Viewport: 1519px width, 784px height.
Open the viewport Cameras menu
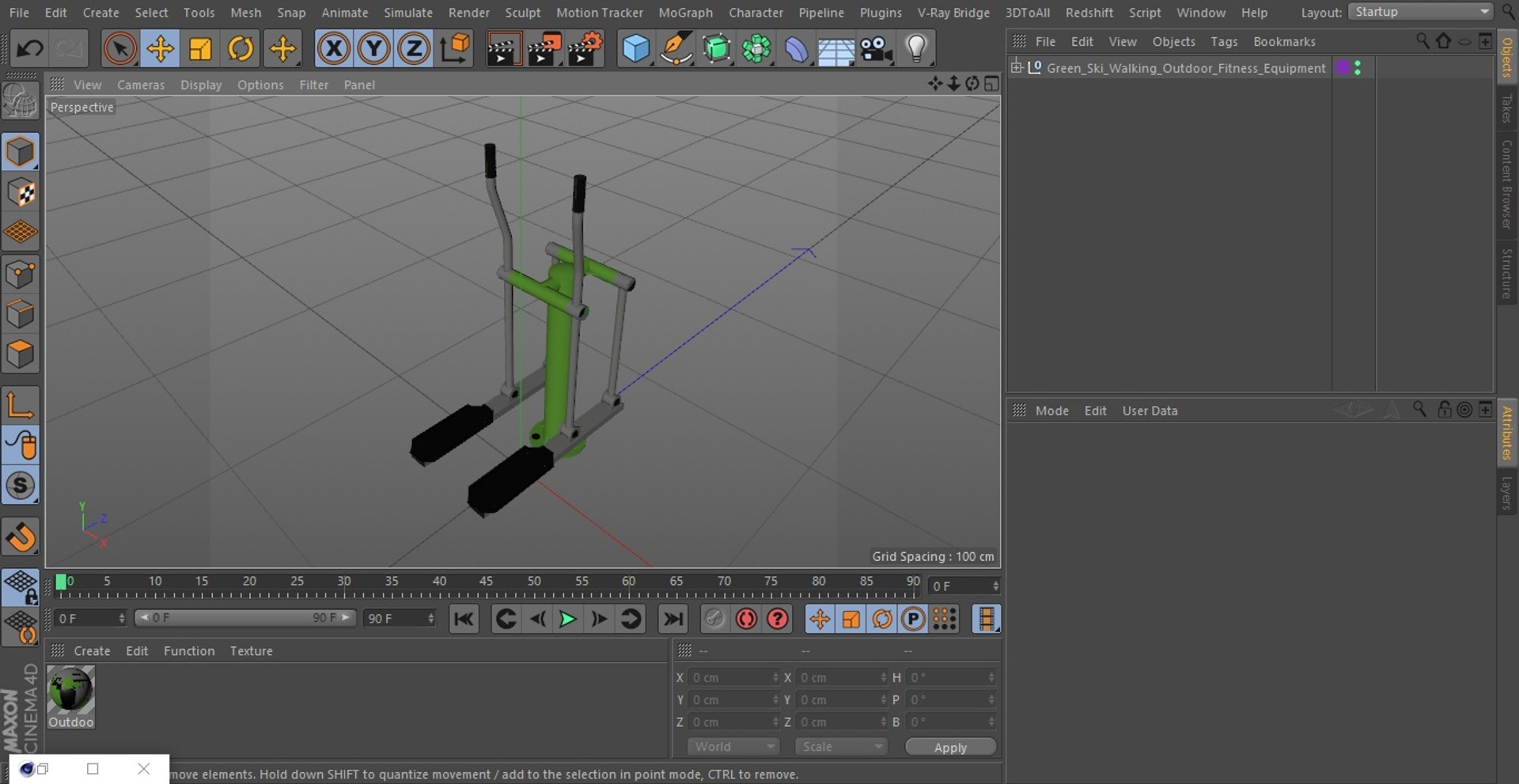click(141, 85)
